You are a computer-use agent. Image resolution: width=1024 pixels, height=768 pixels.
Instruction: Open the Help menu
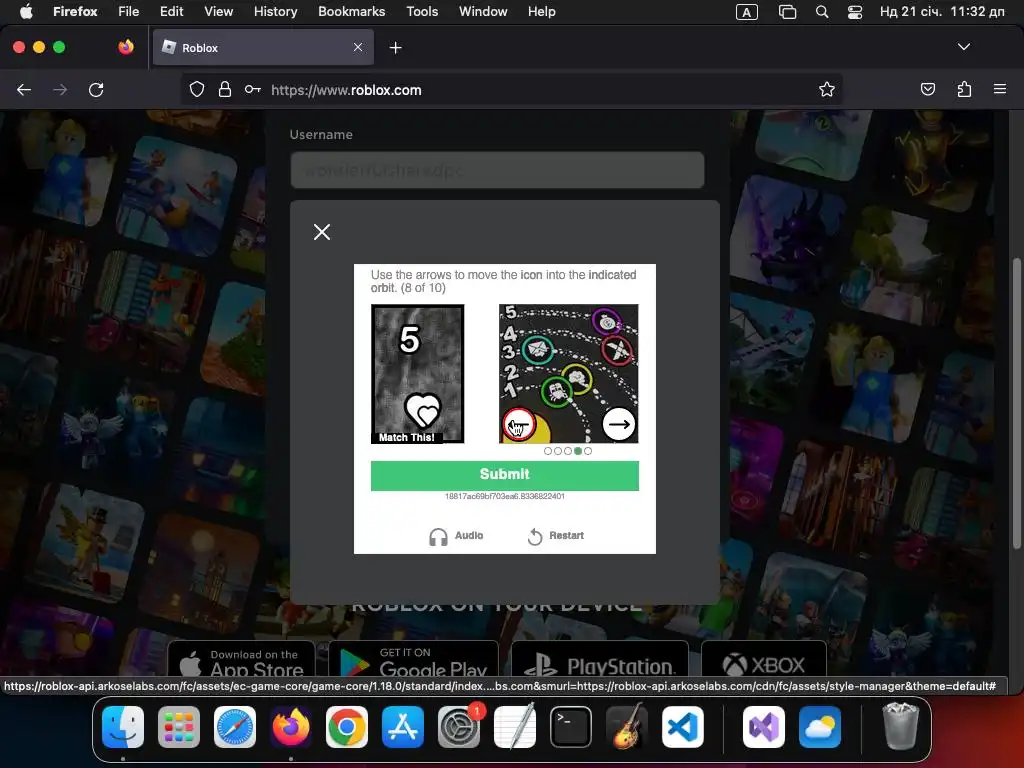point(541,12)
